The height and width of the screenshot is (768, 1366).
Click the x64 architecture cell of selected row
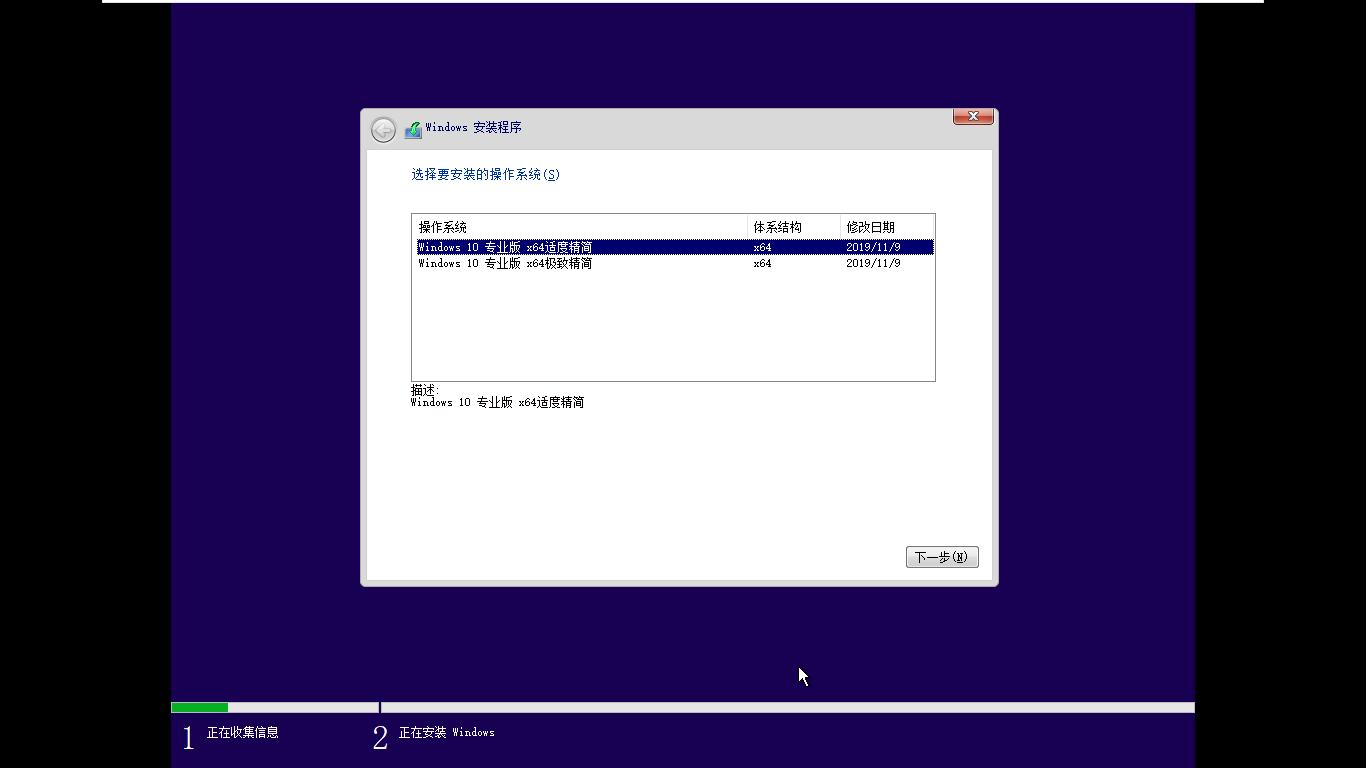762,246
